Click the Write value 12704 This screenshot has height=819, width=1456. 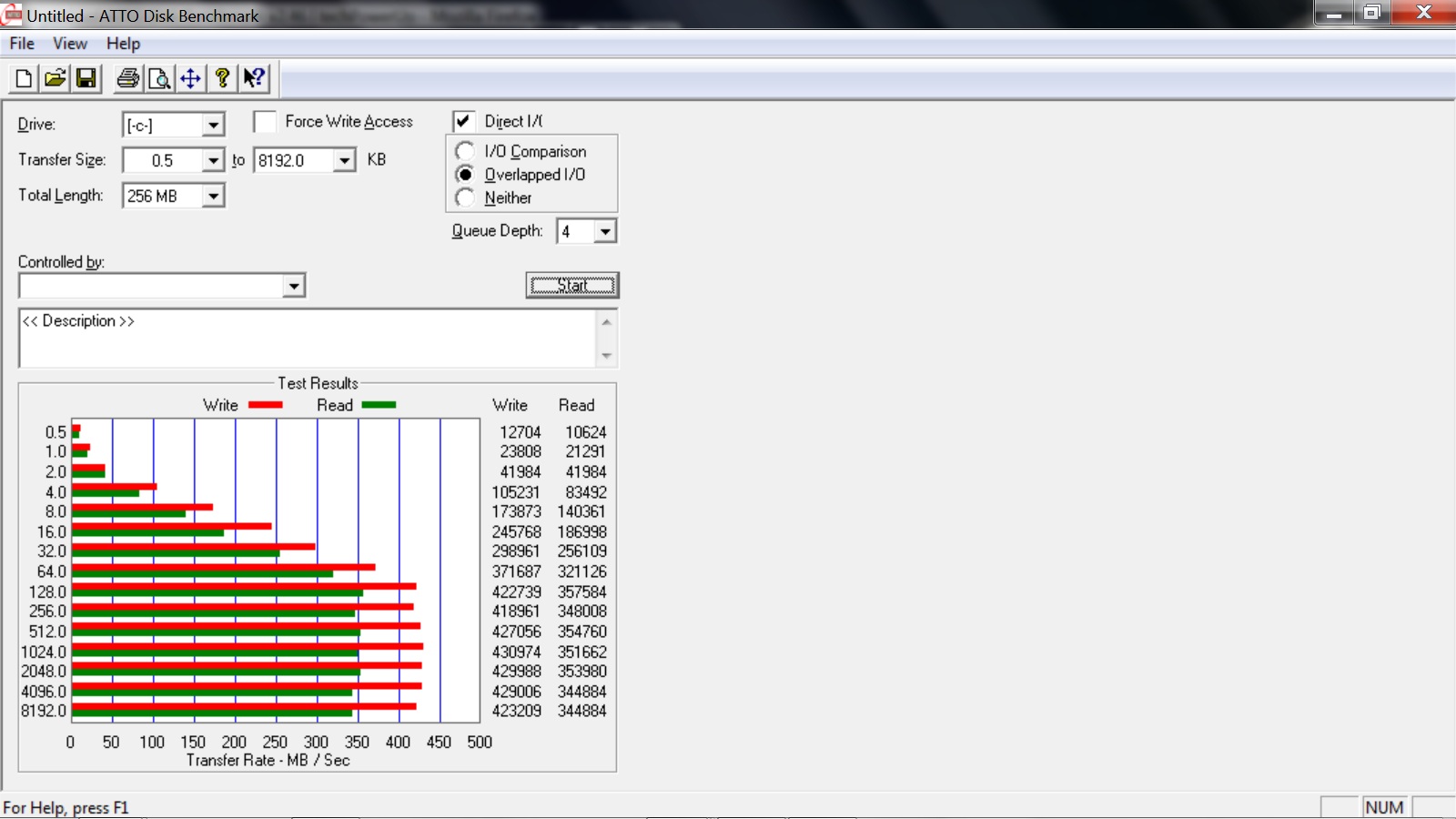pos(520,432)
